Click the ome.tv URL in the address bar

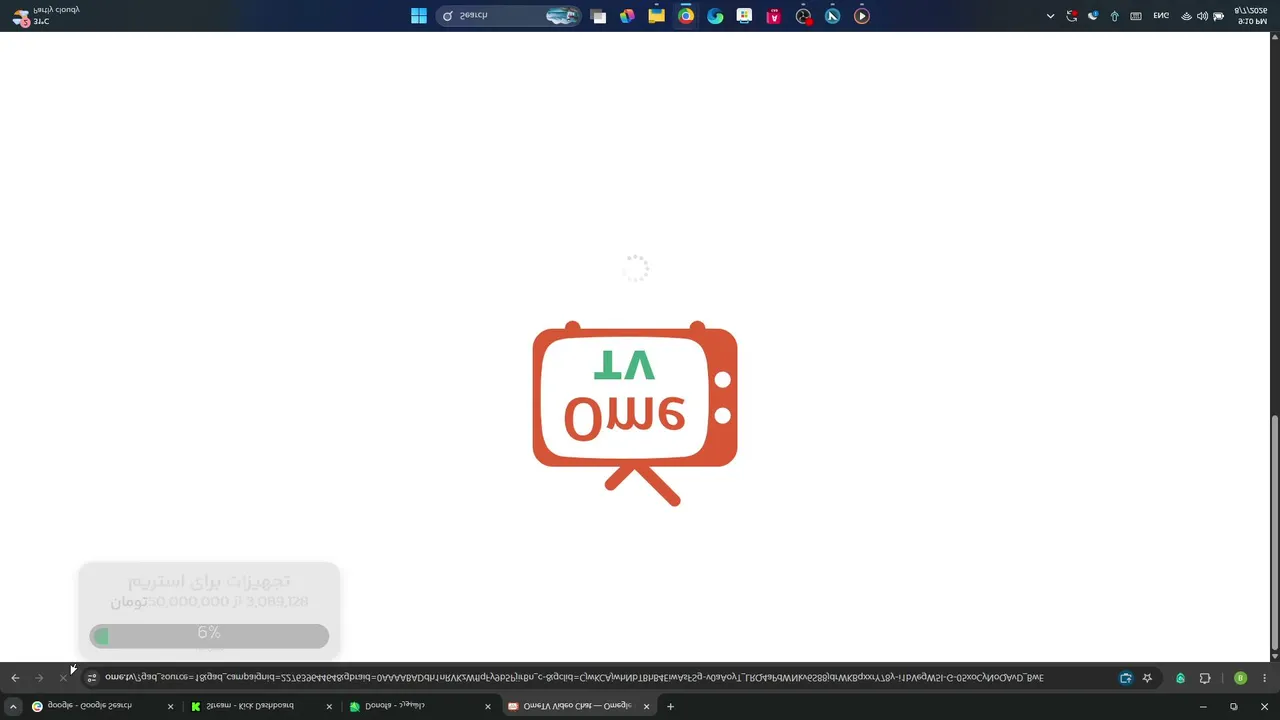pyautogui.click(x=574, y=678)
